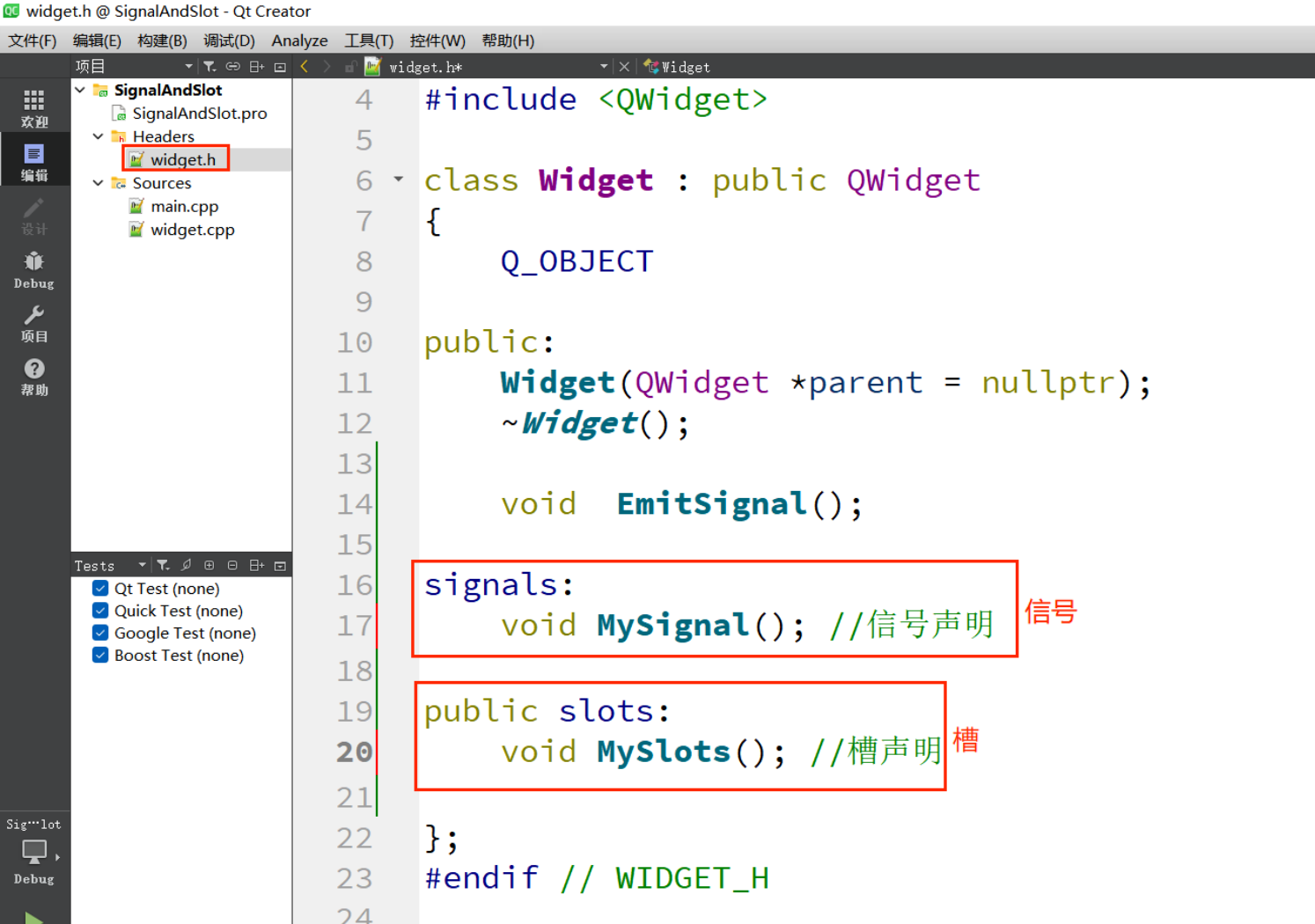
Task: Open the 项目 view selector dropdown
Action: (134, 67)
